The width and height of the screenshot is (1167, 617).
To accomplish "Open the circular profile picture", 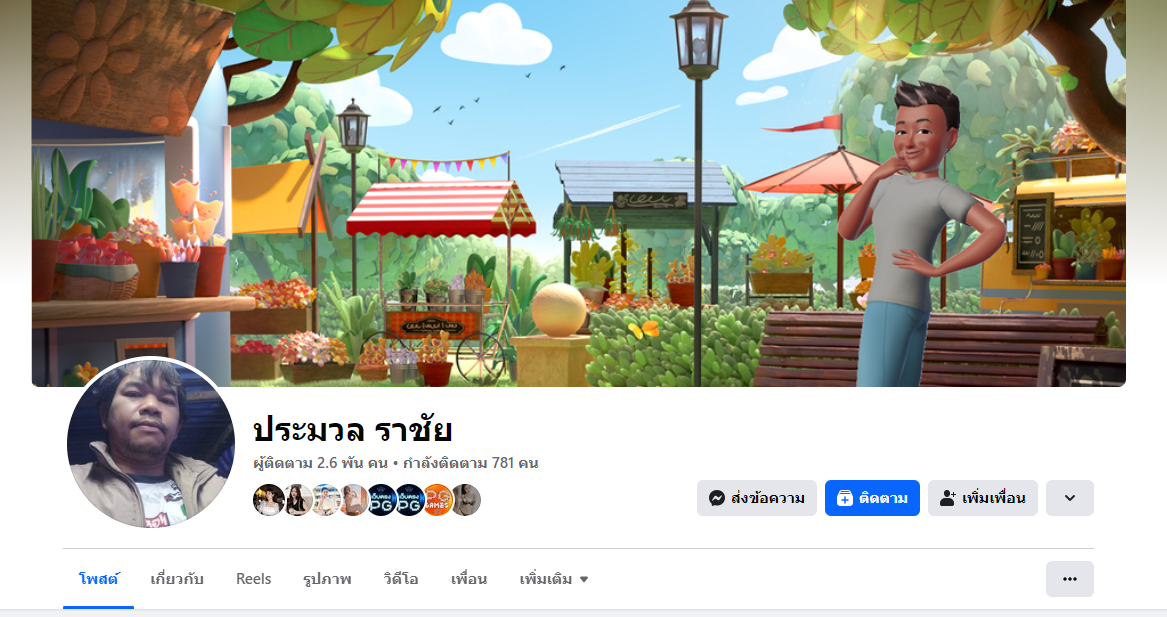I will point(151,443).
